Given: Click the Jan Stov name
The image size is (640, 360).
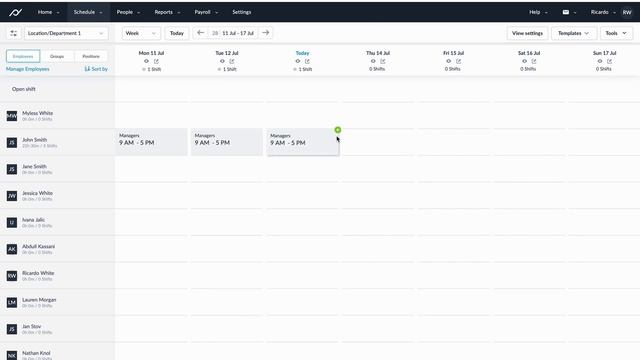Looking at the screenshot, I should (x=31, y=327).
